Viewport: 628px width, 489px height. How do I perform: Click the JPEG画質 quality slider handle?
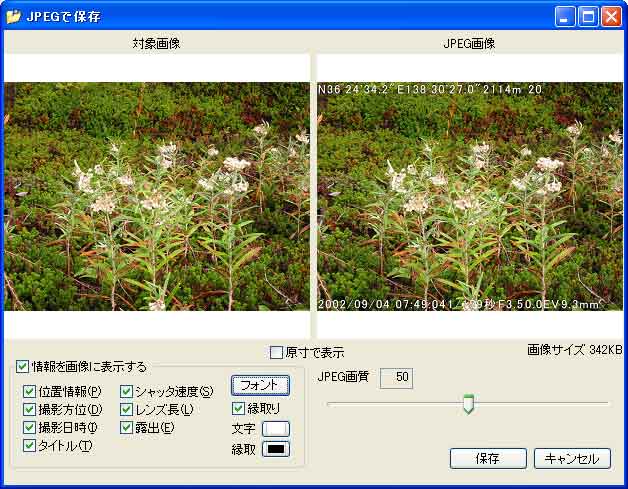(467, 404)
